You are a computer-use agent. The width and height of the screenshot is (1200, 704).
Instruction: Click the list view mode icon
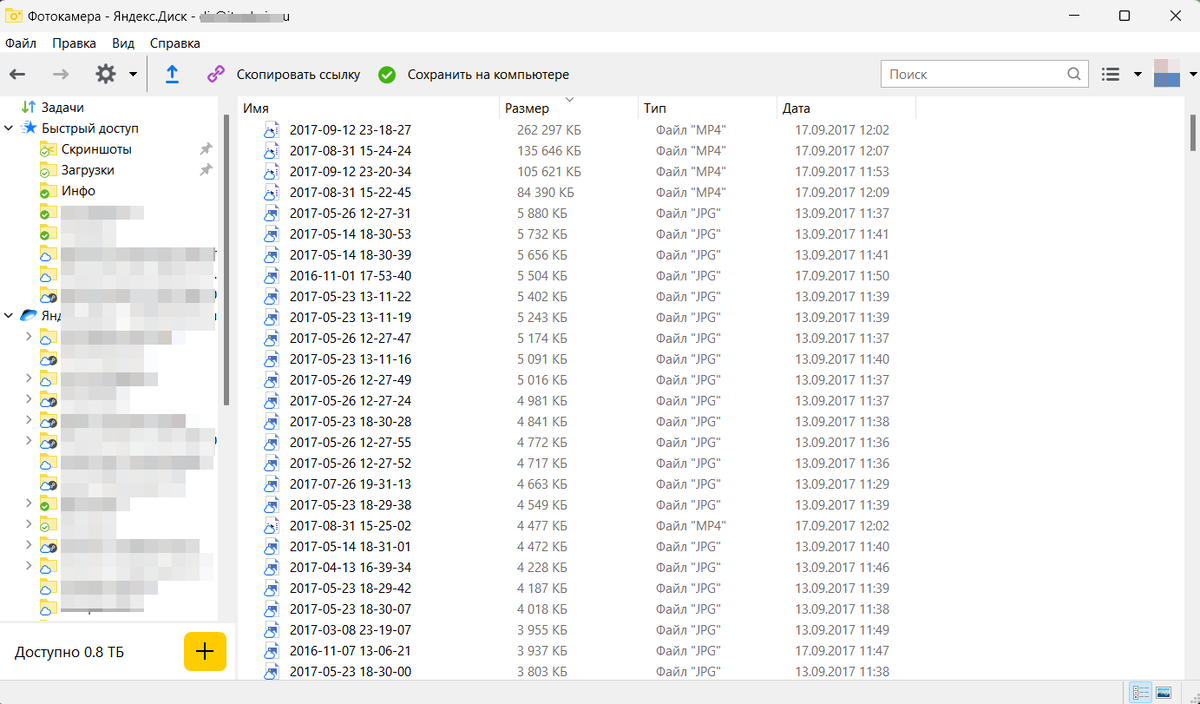point(1110,74)
